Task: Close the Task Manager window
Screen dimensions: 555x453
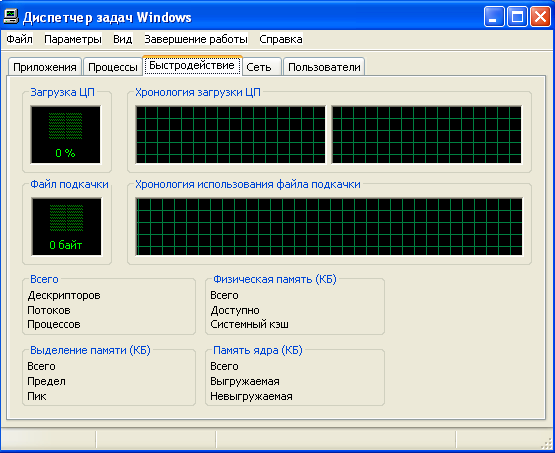Action: coord(540,17)
